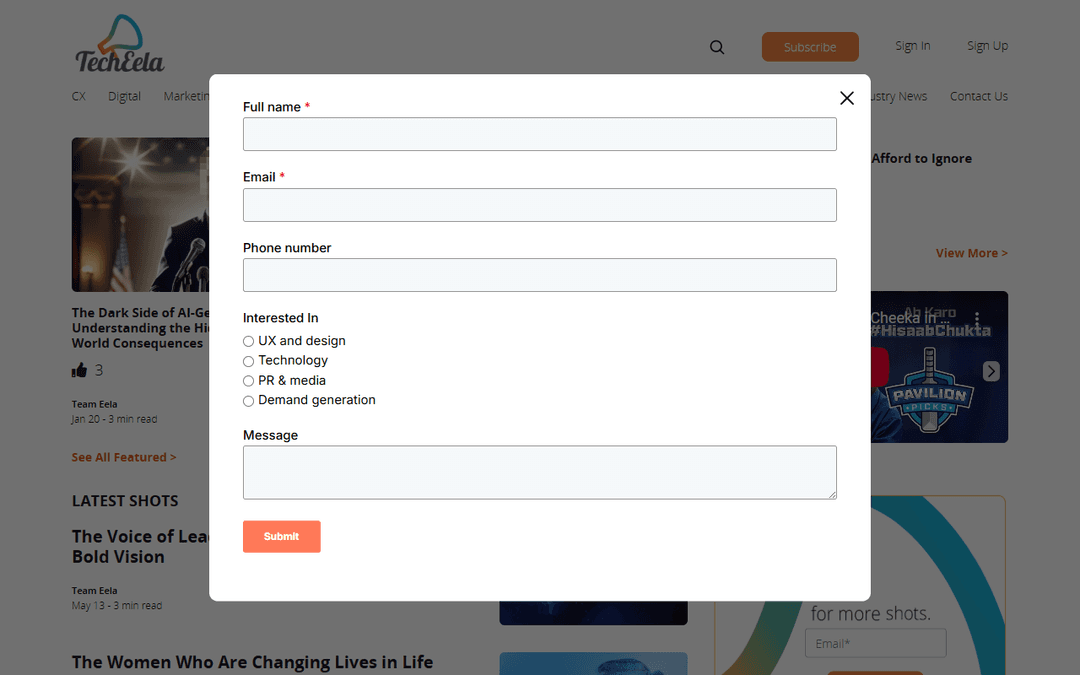Advance the video carousel with next arrow
This screenshot has height=675, width=1080.
tap(990, 371)
